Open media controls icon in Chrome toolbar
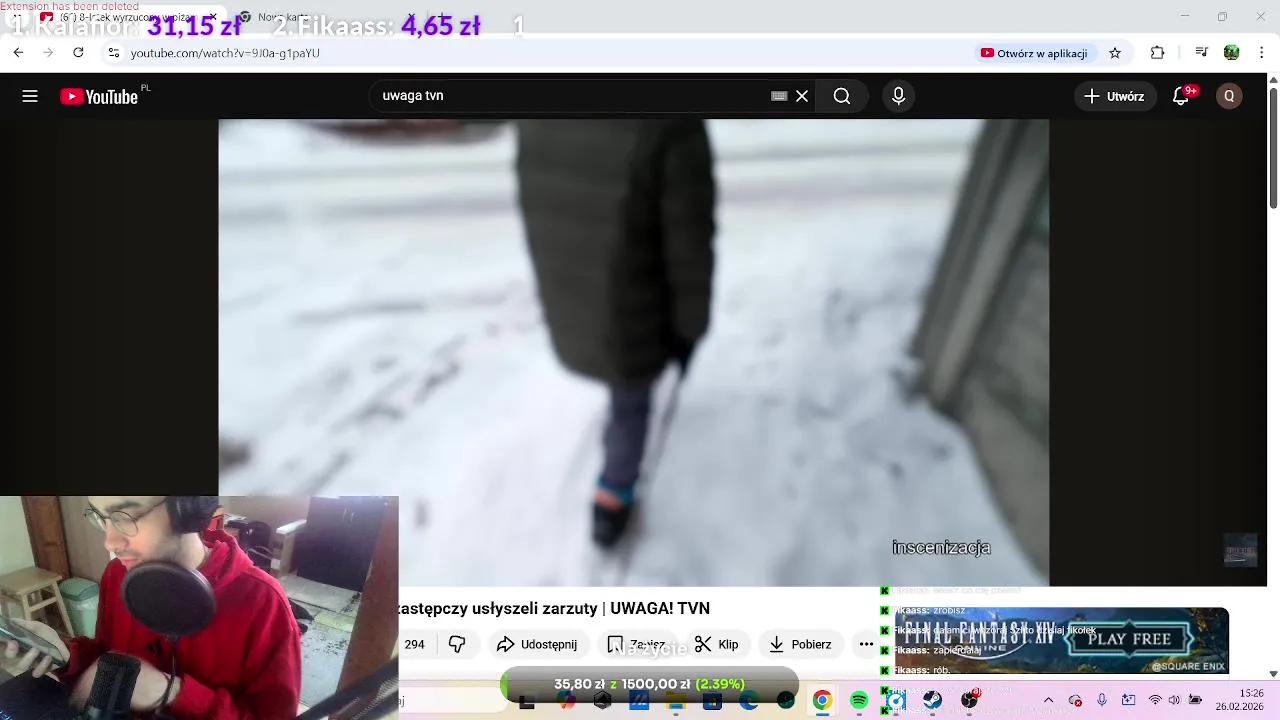The image size is (1280, 720). (x=1202, y=53)
